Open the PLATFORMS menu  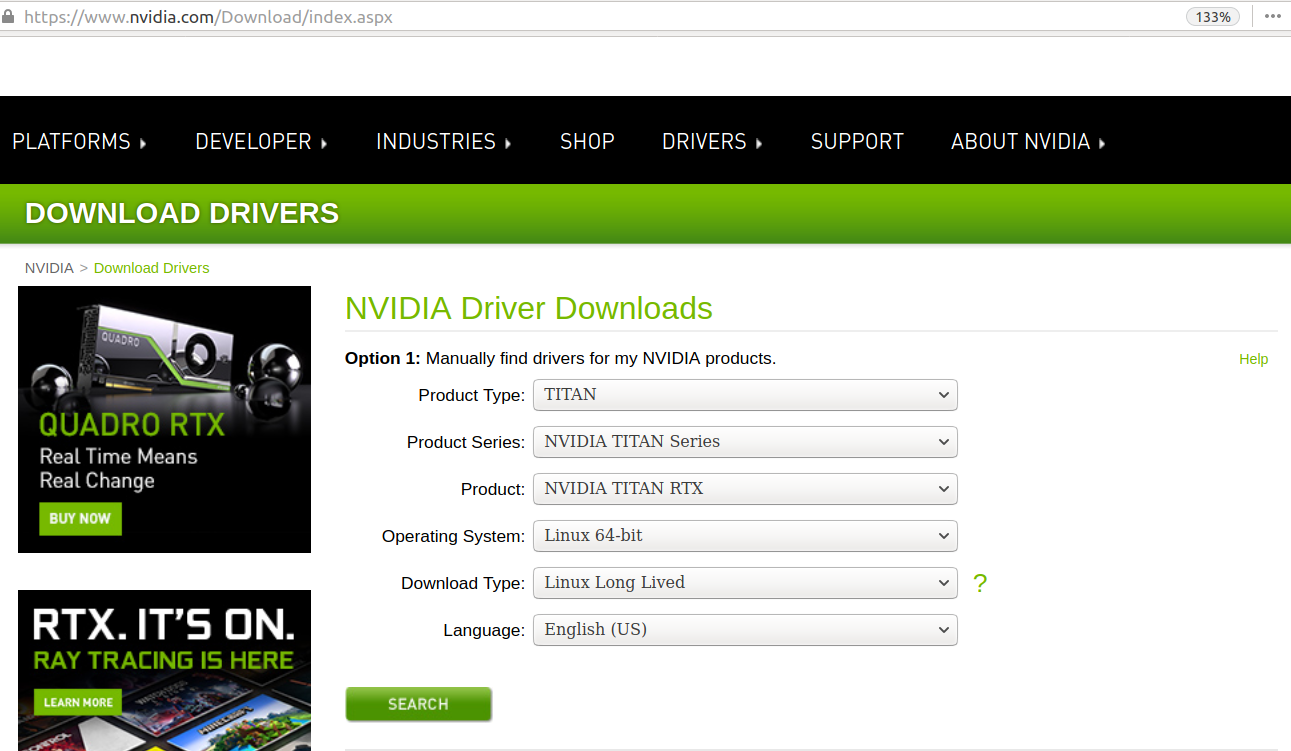tap(80, 142)
